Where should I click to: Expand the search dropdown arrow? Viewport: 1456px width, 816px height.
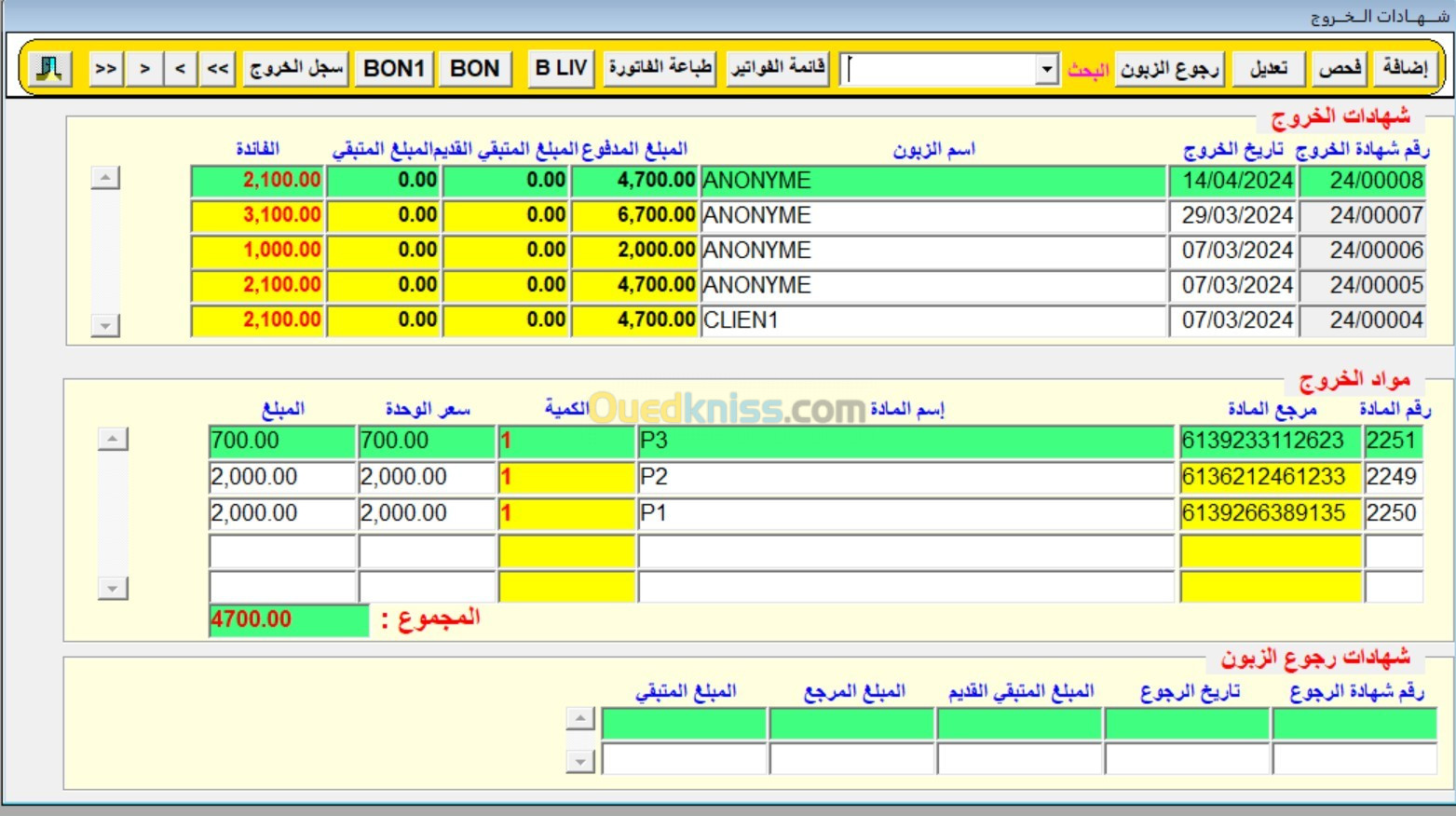1047,69
